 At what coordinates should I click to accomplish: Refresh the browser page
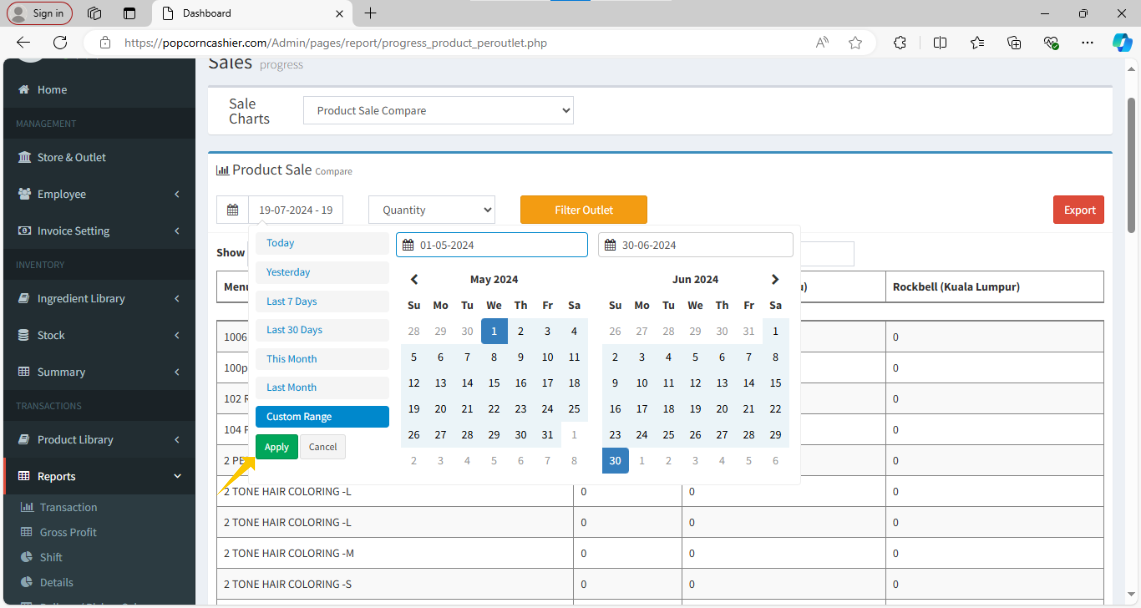[60, 43]
